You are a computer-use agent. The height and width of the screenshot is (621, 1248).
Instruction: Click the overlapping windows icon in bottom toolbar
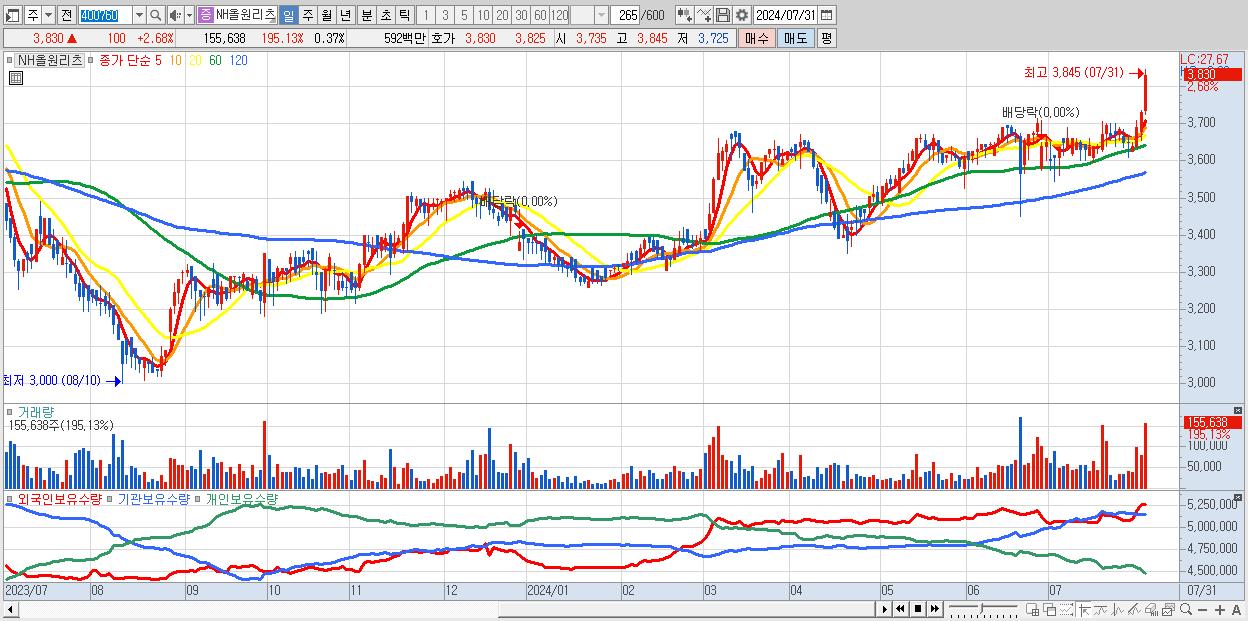[1049, 608]
